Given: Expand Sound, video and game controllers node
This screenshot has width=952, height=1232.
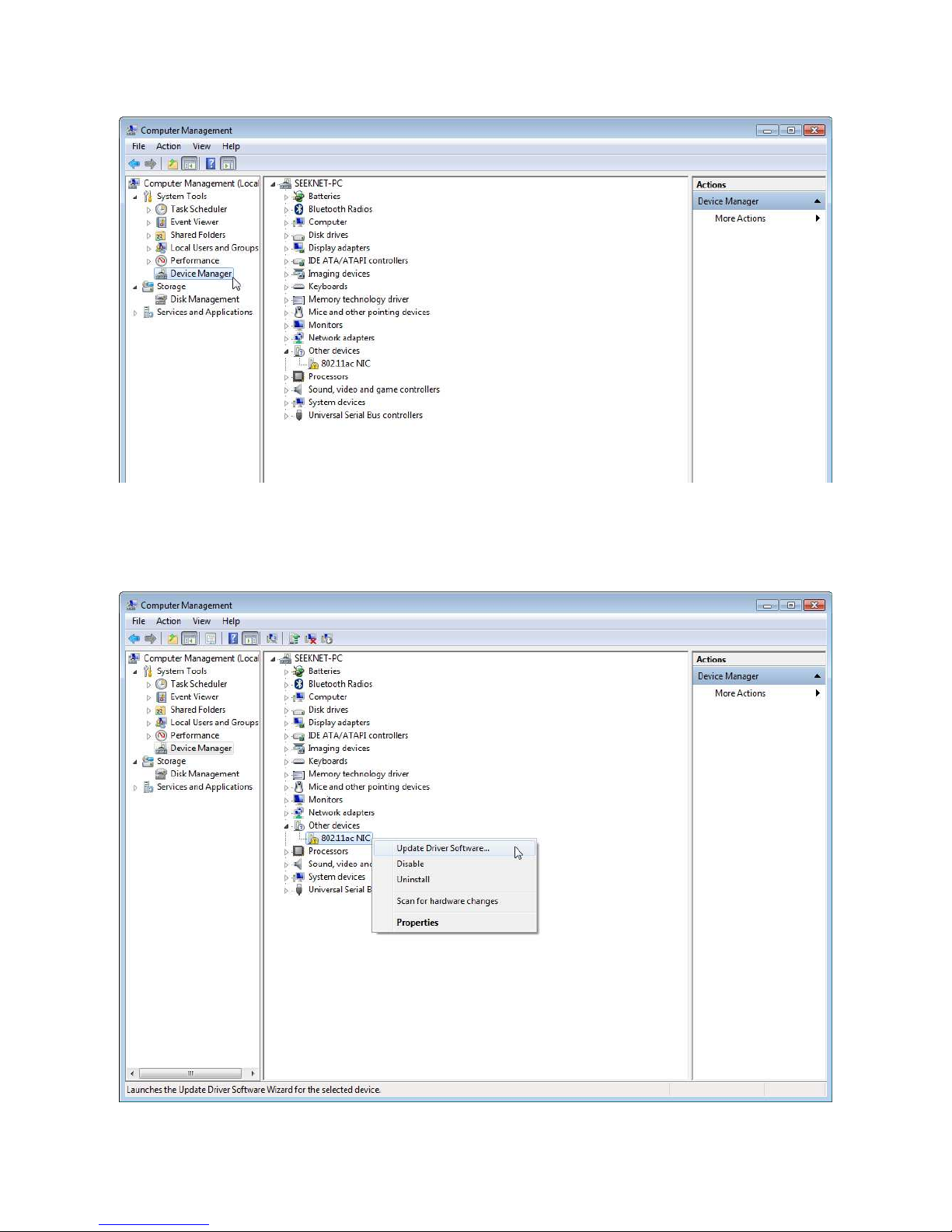Looking at the screenshot, I should (x=286, y=390).
